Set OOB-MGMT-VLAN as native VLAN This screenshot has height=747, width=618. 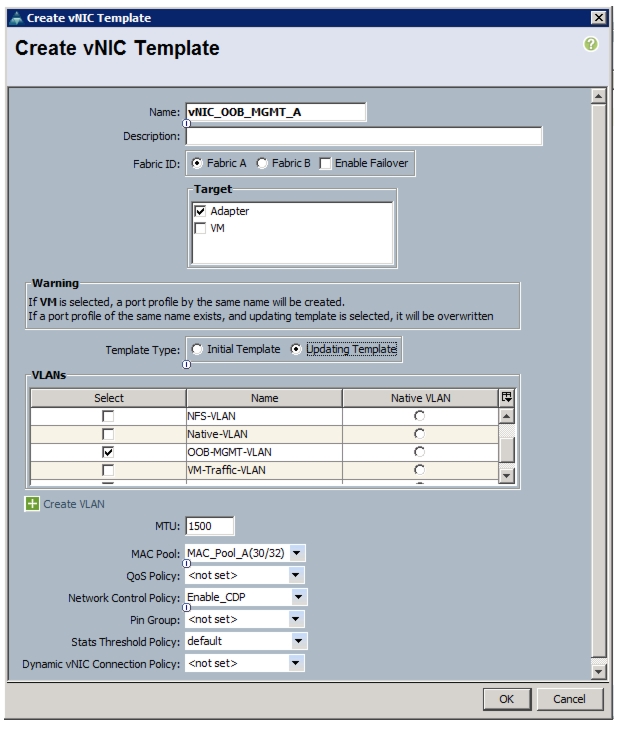[419, 452]
